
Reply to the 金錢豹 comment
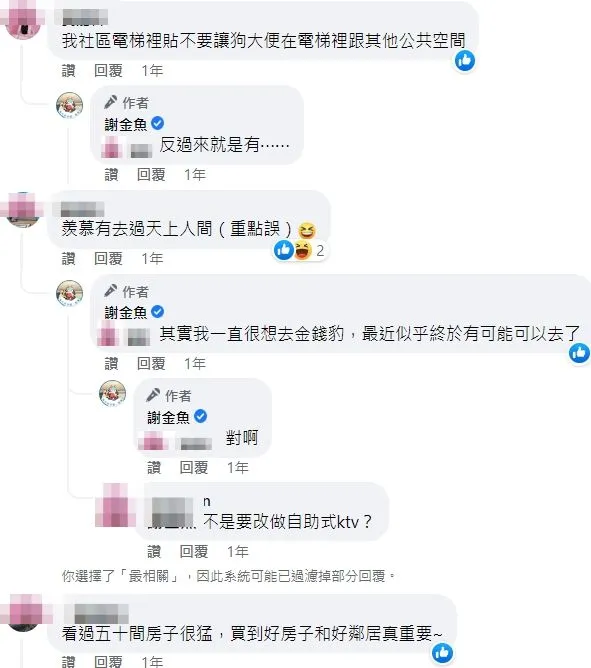coord(151,363)
